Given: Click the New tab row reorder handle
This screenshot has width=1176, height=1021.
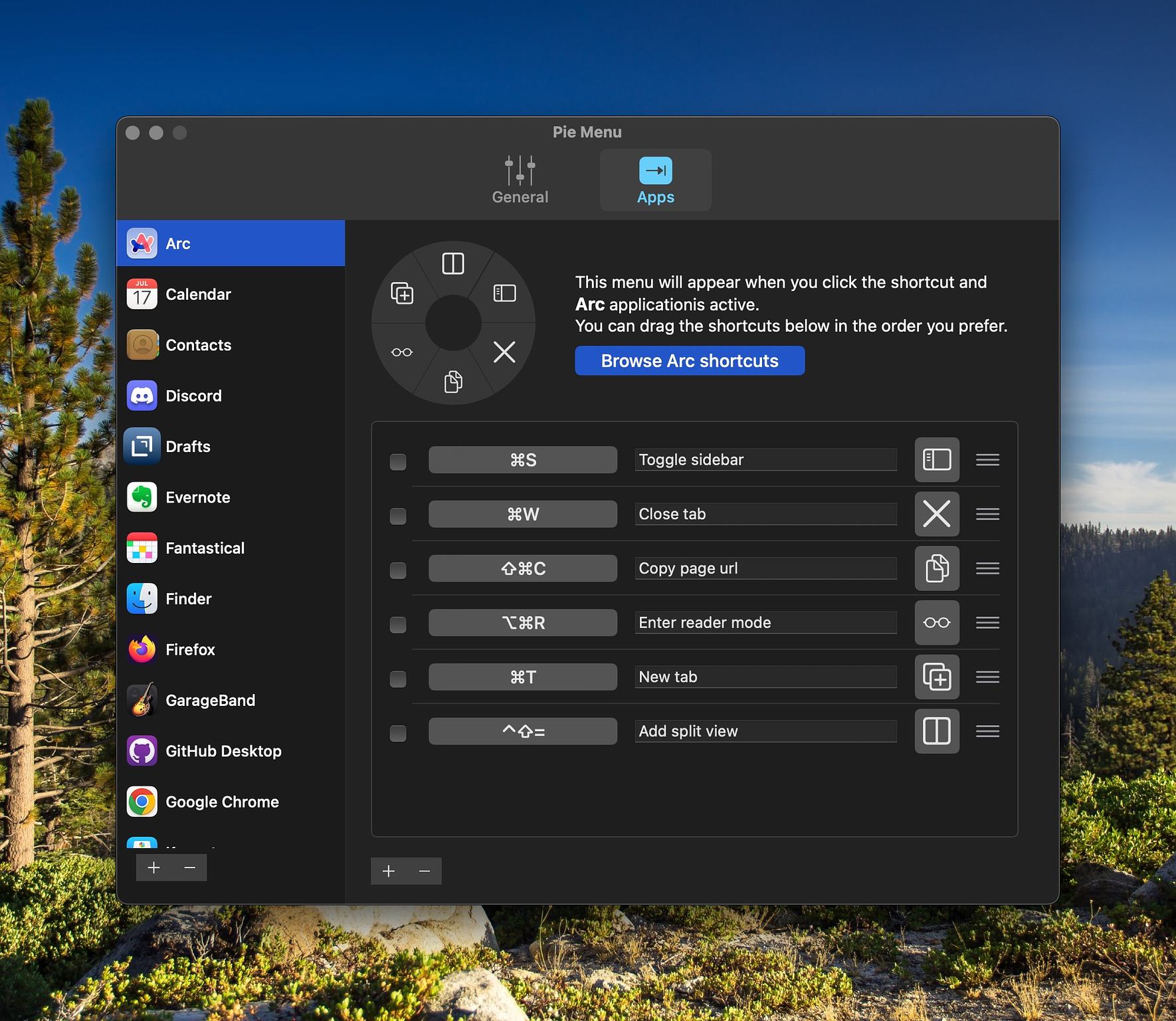Looking at the screenshot, I should (987, 677).
